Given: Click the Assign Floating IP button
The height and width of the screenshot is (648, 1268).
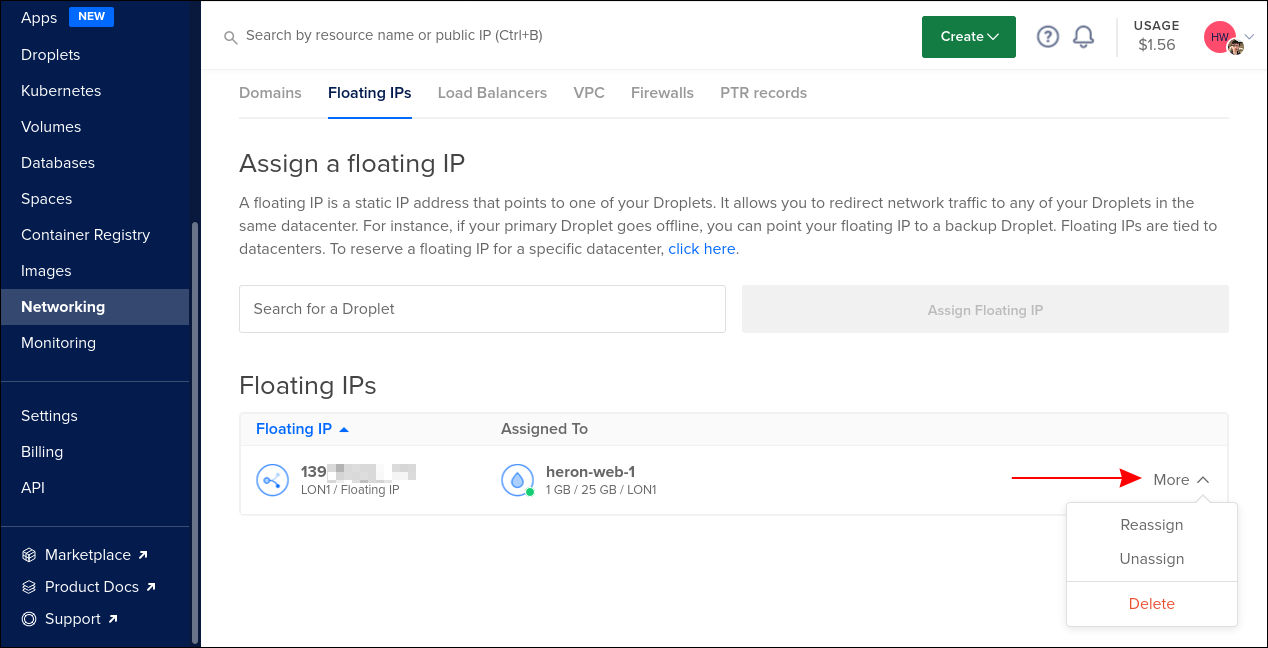Looking at the screenshot, I should pyautogui.click(x=985, y=309).
